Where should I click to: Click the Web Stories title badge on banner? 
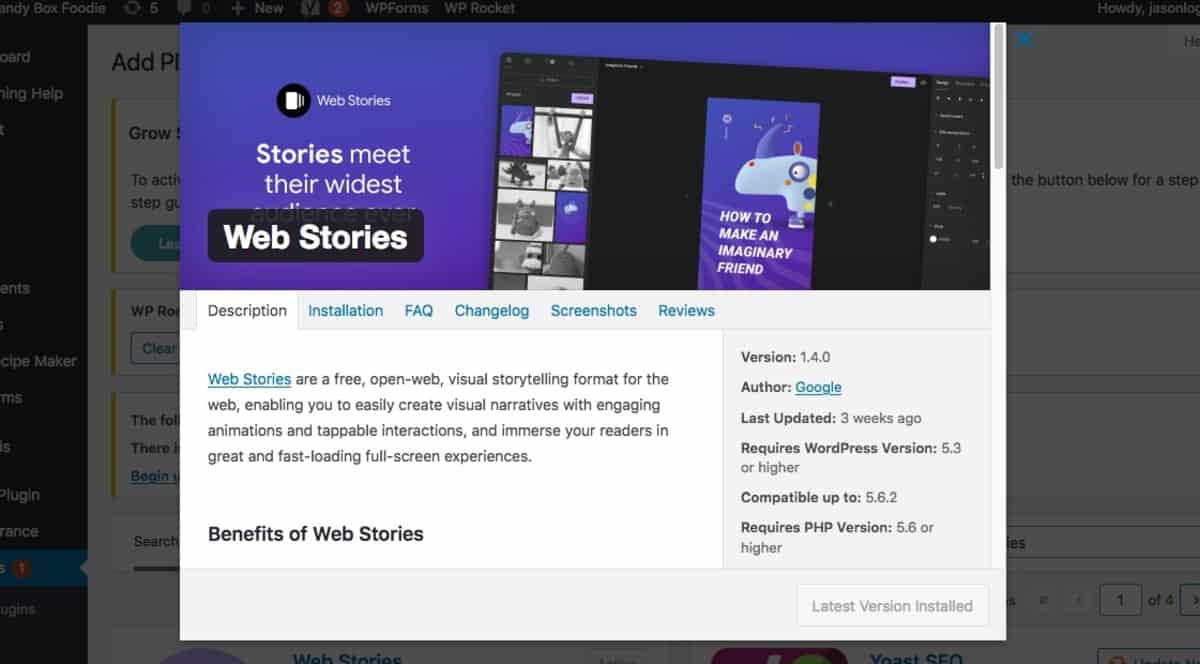[315, 237]
